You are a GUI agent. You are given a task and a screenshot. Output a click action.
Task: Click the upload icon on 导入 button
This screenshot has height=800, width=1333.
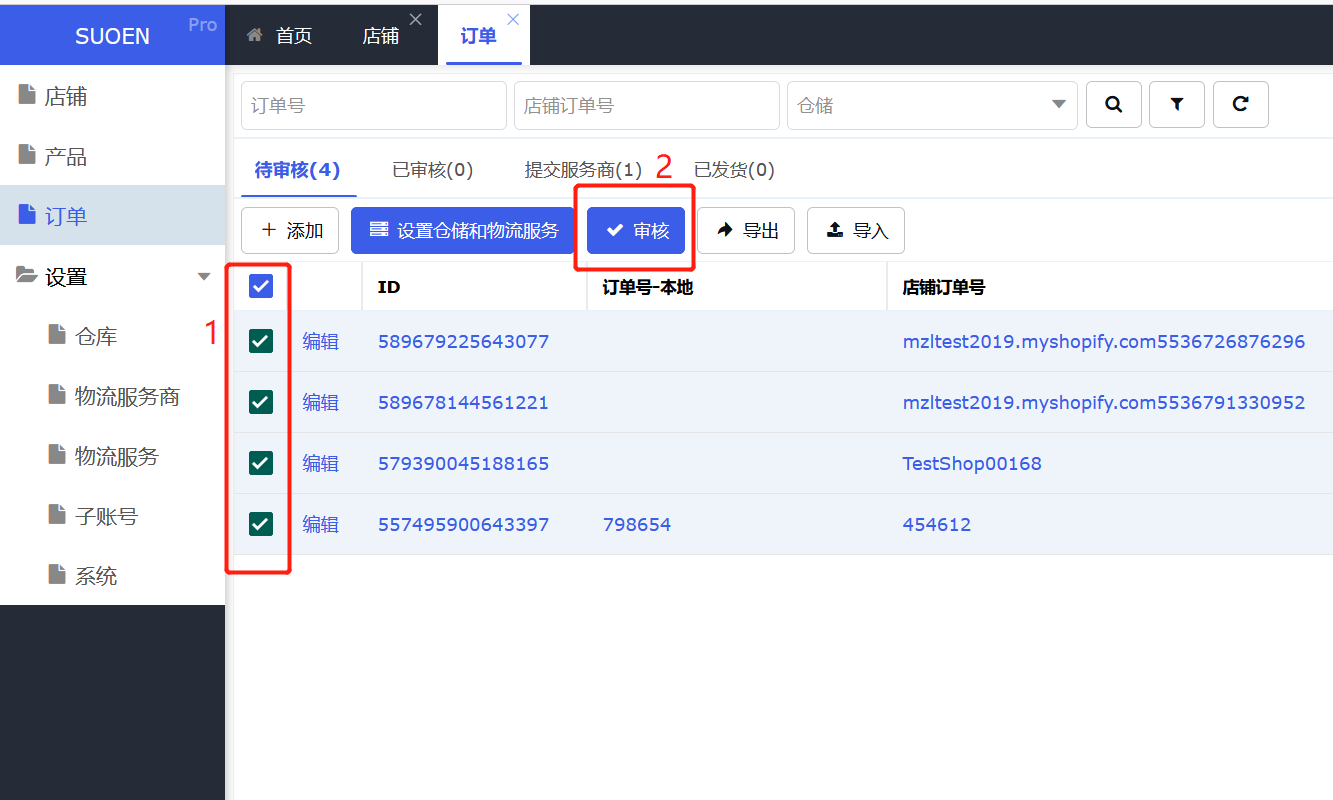tap(835, 230)
